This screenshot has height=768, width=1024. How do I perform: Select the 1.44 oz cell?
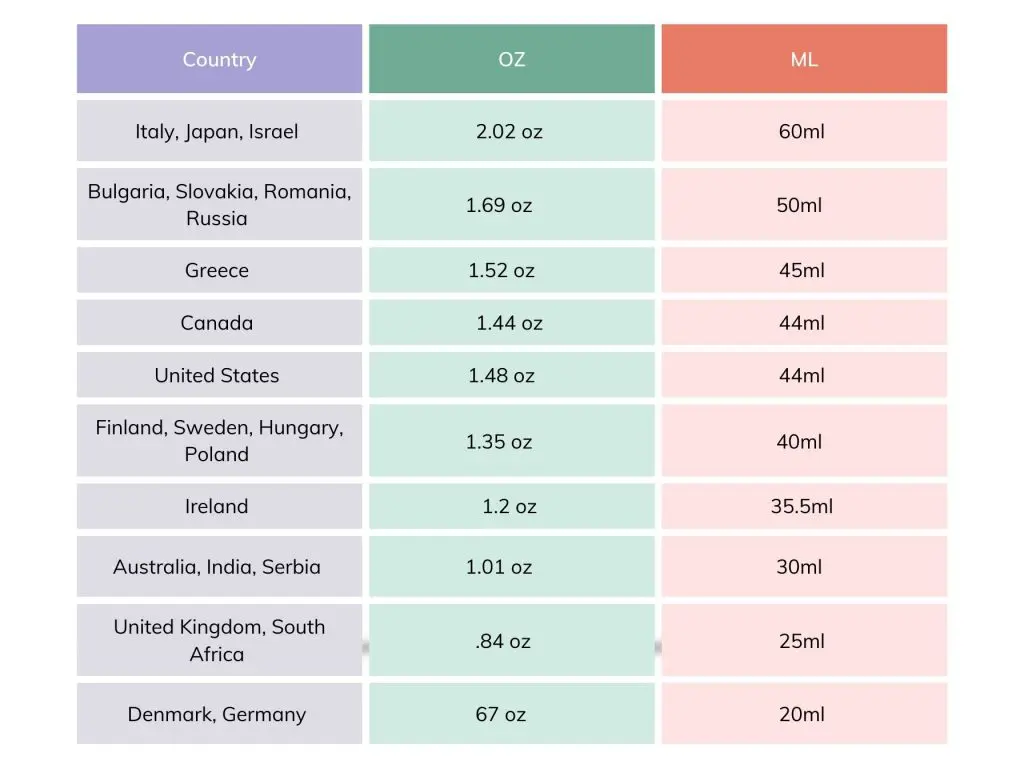(x=509, y=323)
